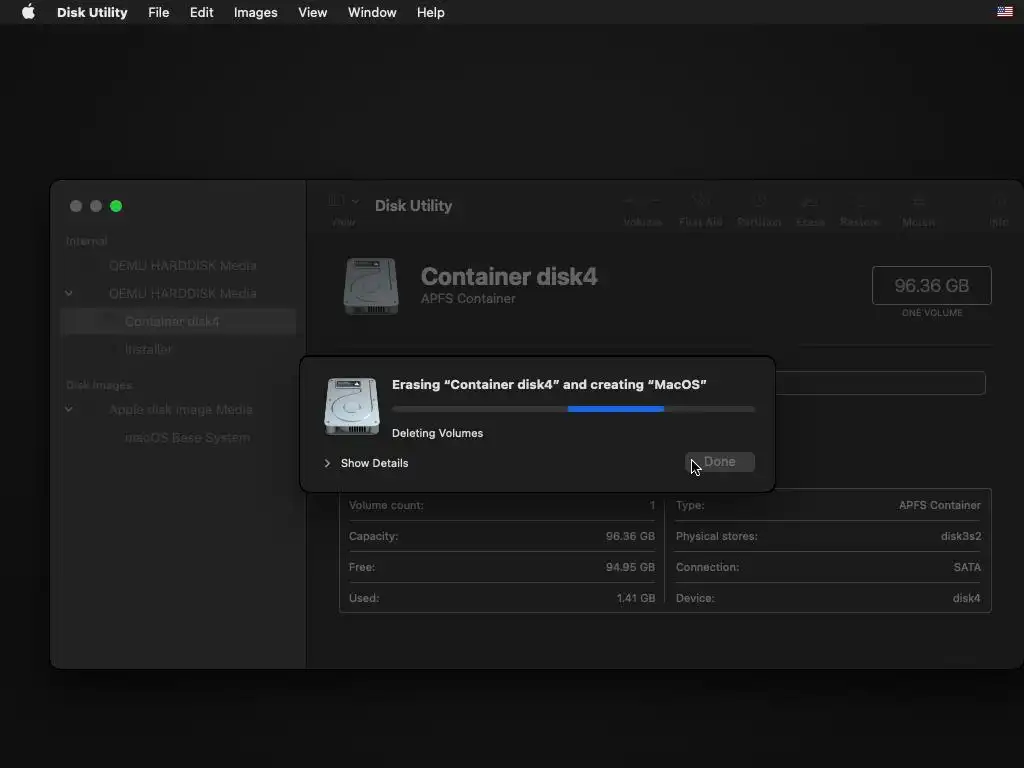Click the large Container disk4 drive icon

[371, 286]
